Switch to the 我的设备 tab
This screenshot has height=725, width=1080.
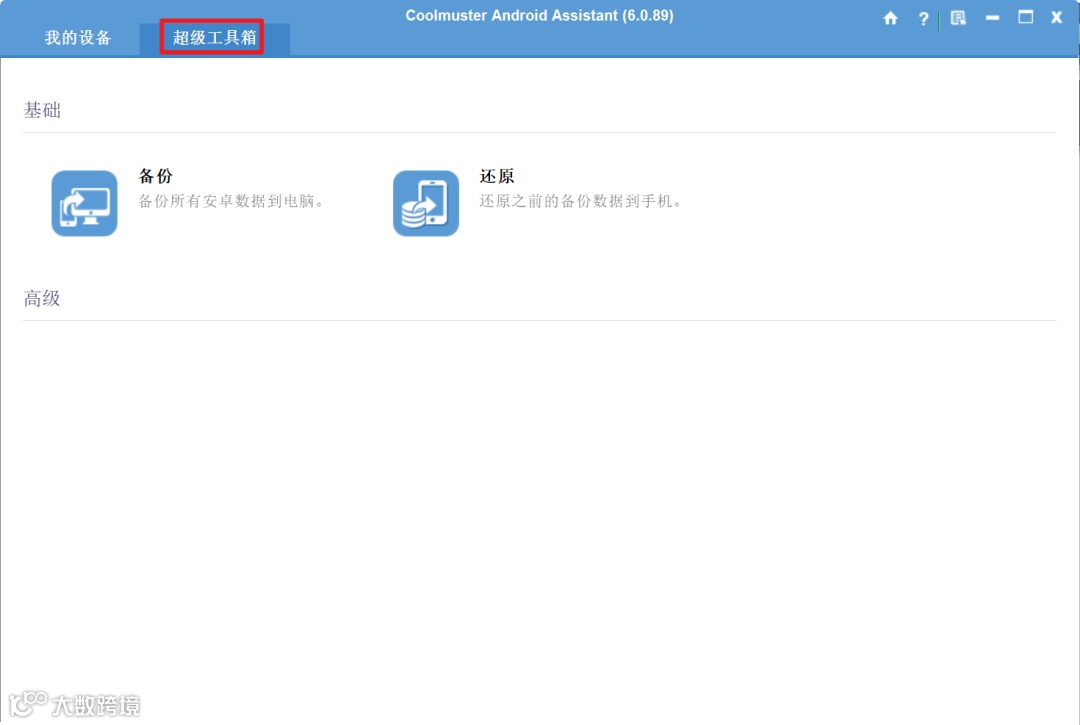pyautogui.click(x=78, y=38)
